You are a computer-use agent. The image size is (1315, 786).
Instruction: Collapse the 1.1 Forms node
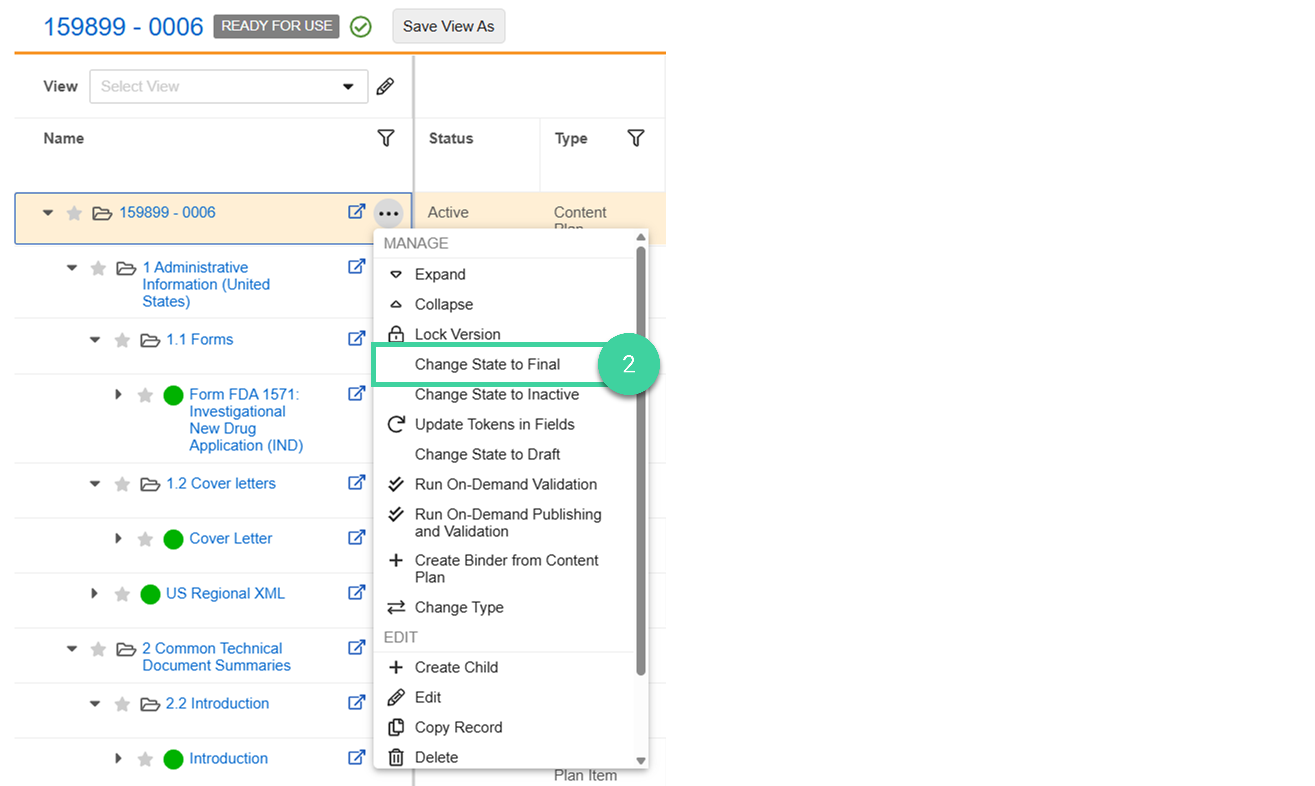click(x=95, y=340)
